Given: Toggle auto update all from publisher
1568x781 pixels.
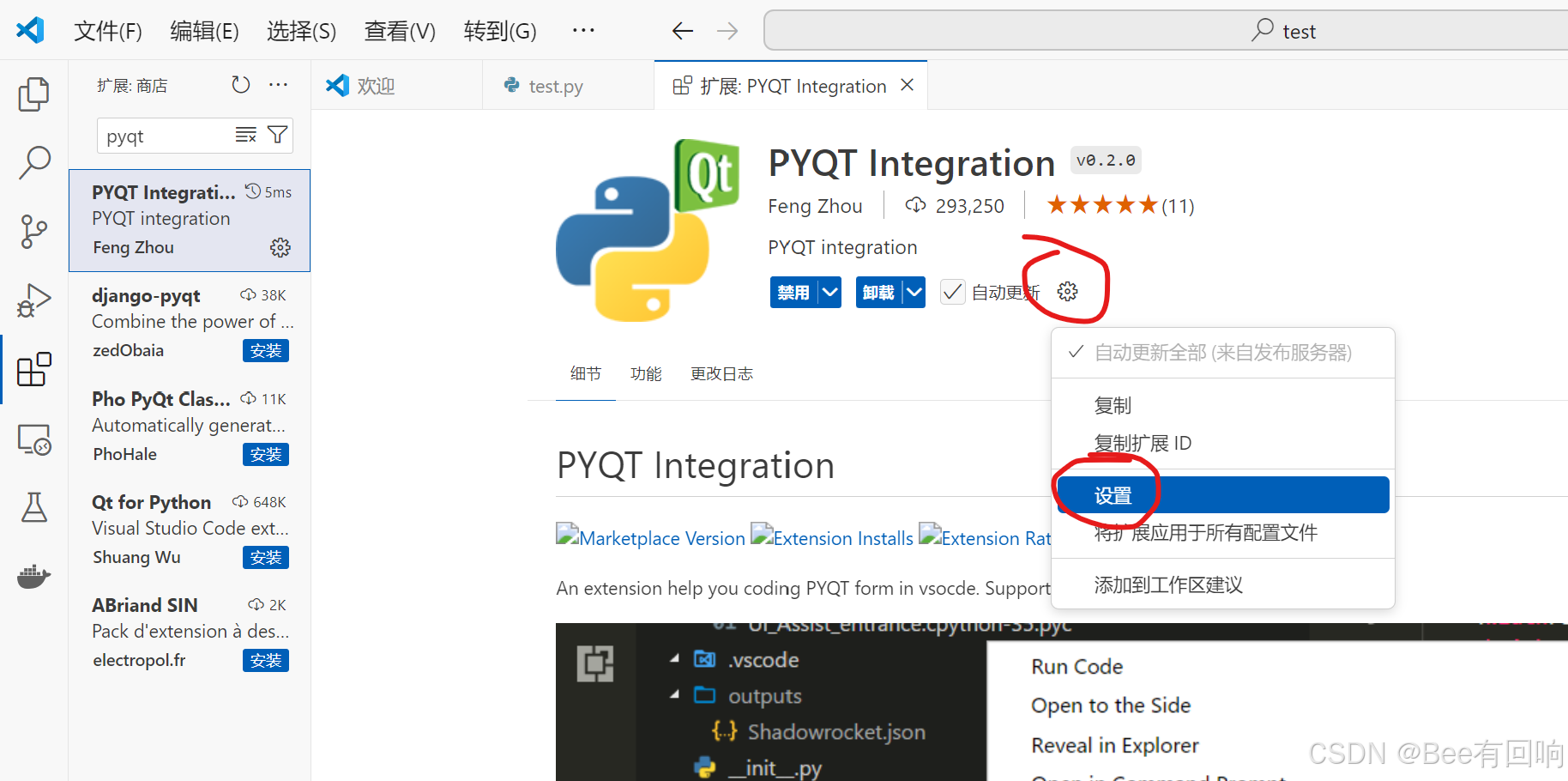Looking at the screenshot, I should point(1223,353).
